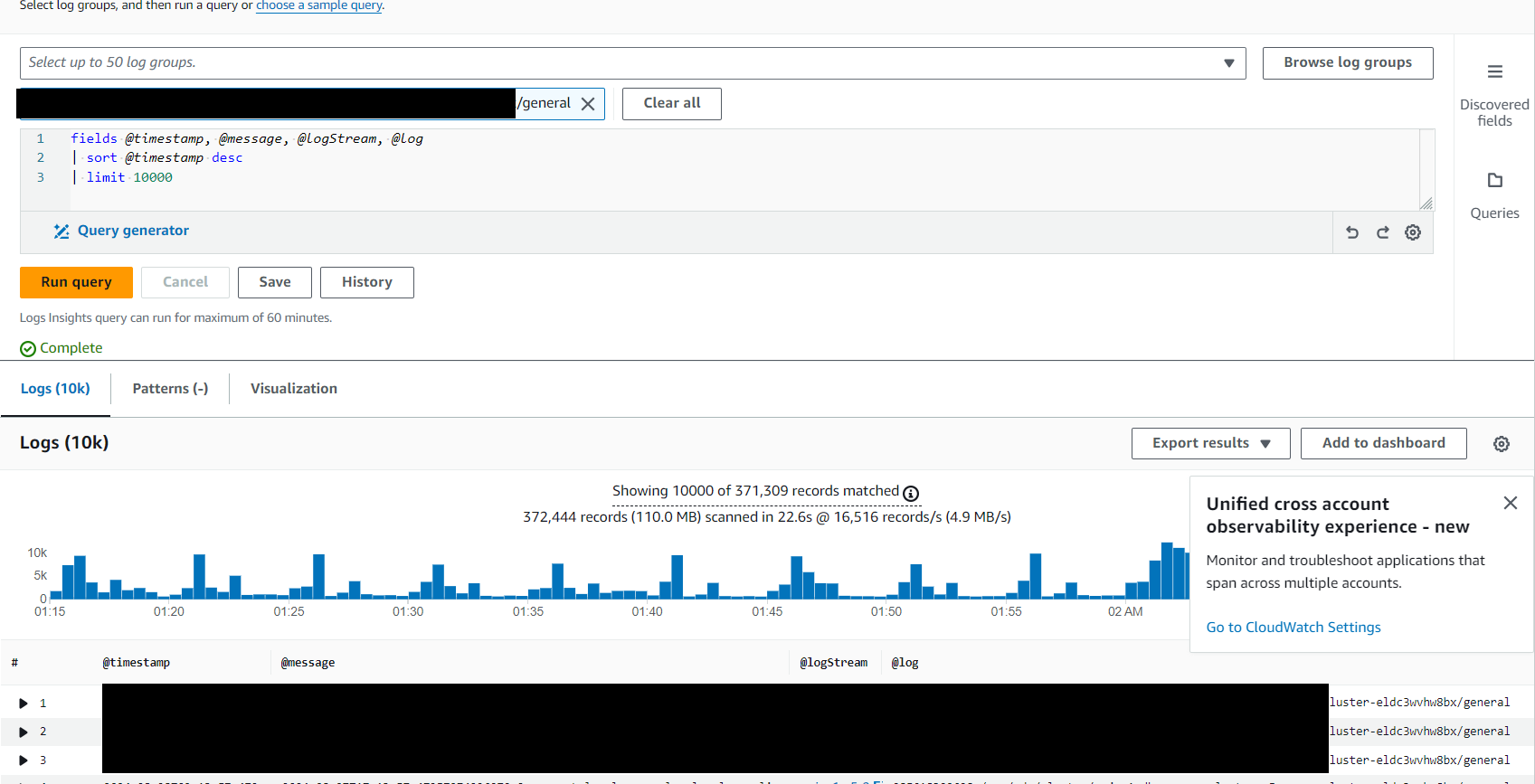Screen dimensions: 1535x784
Task: Sort by @timestamp column header
Action: 137,663
